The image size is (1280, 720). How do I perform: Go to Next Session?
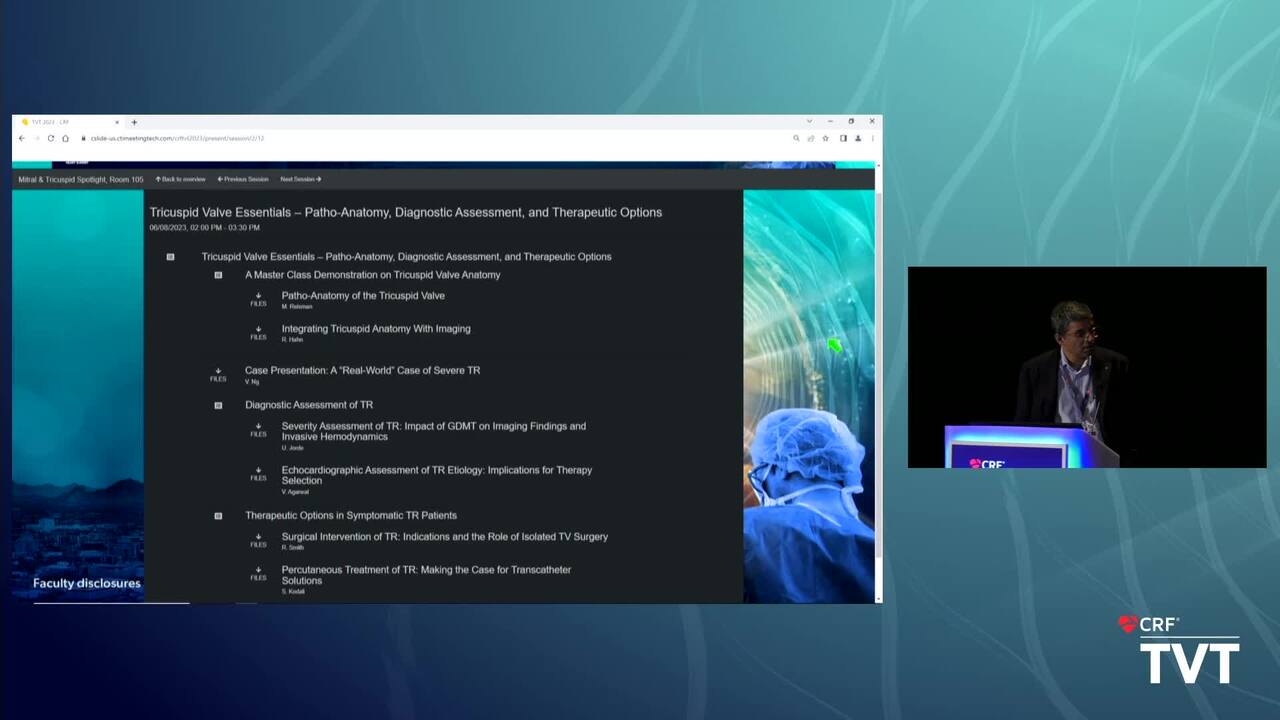[x=301, y=179]
